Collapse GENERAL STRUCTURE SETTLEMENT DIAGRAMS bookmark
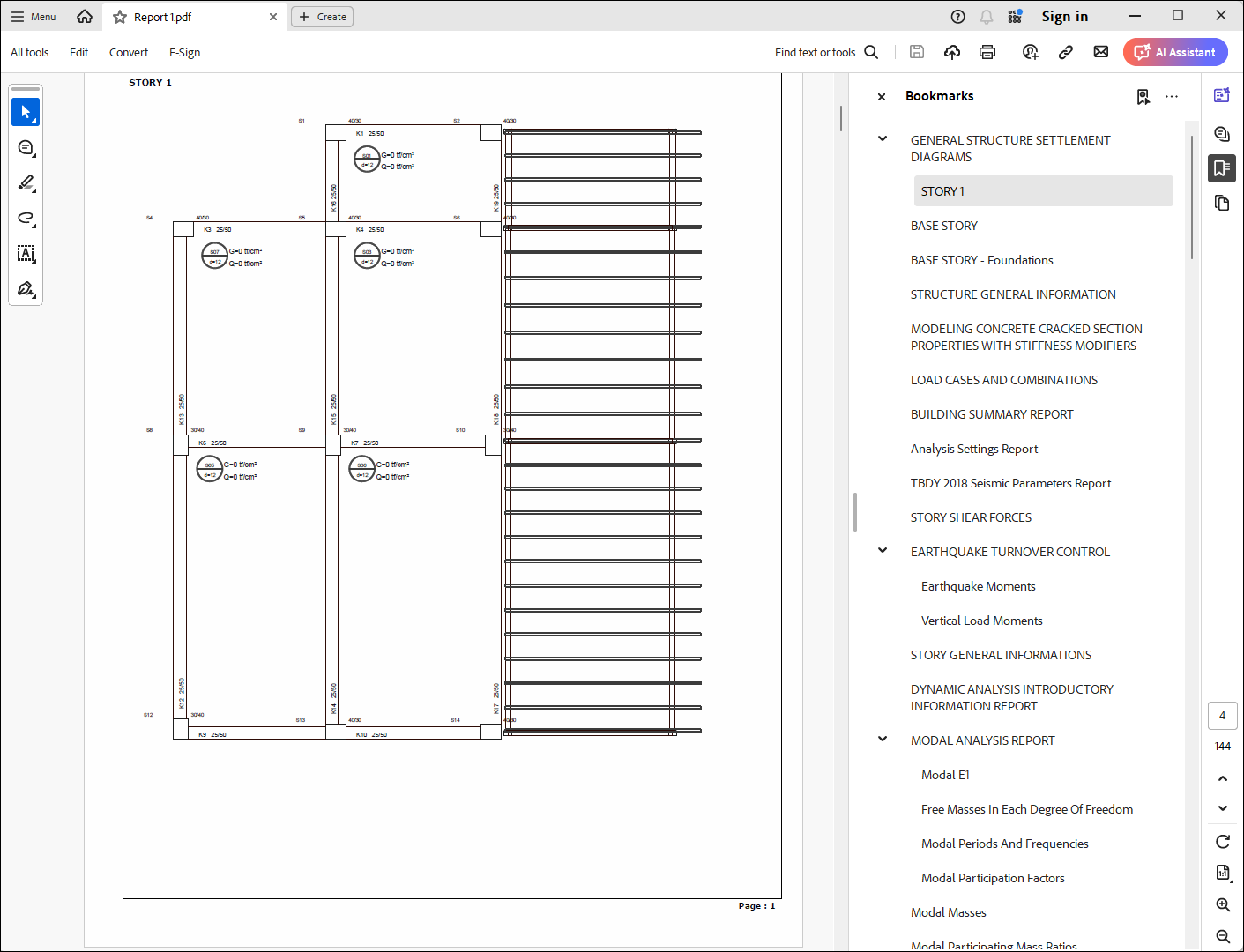Screen dimensions: 1244x952 [x=883, y=139]
